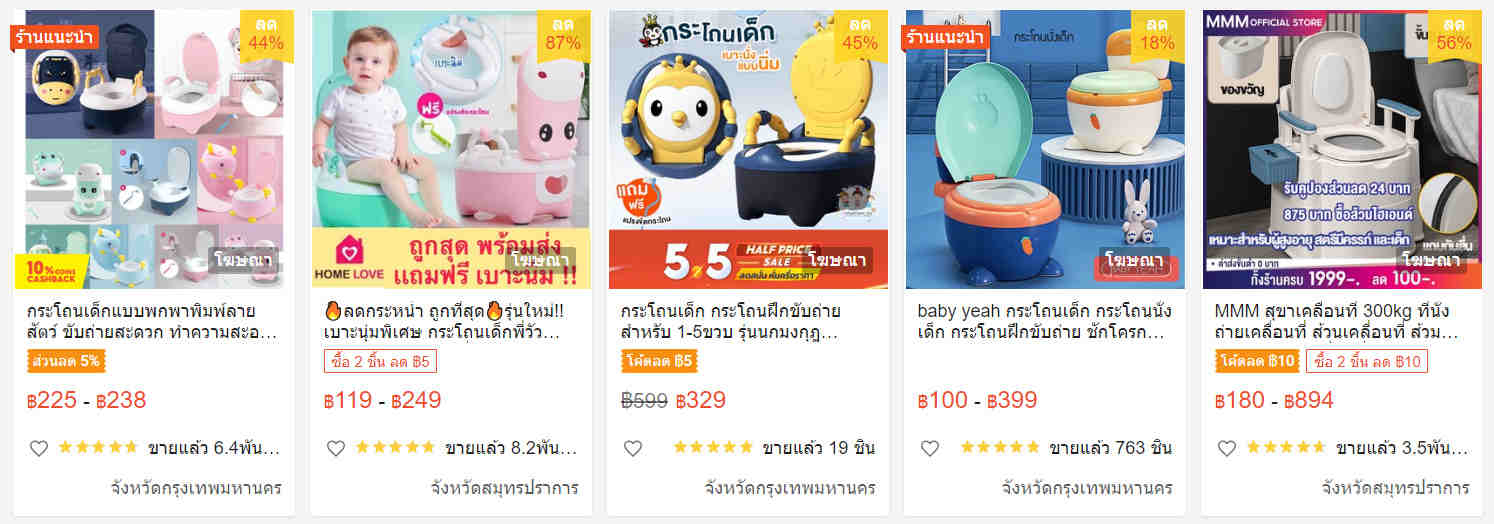Click the 'ส่วนลด 5%' coupon tag

(65, 361)
